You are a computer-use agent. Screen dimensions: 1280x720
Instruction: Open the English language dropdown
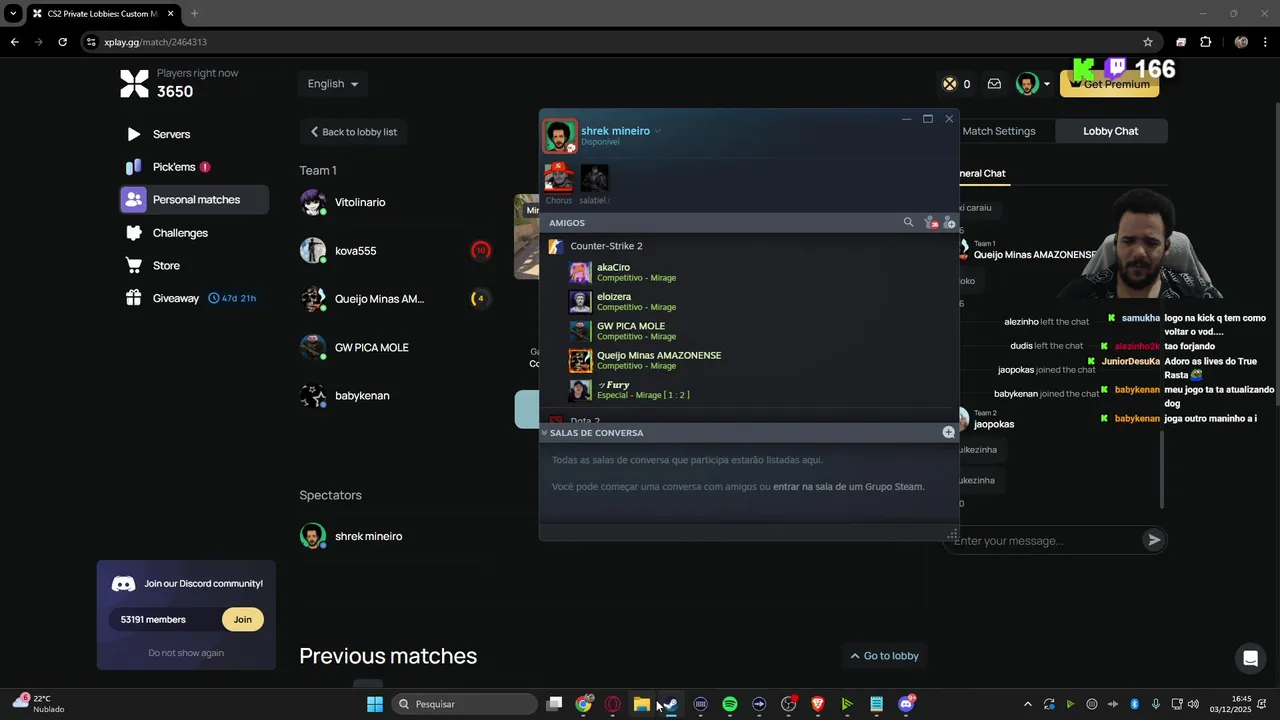point(333,84)
